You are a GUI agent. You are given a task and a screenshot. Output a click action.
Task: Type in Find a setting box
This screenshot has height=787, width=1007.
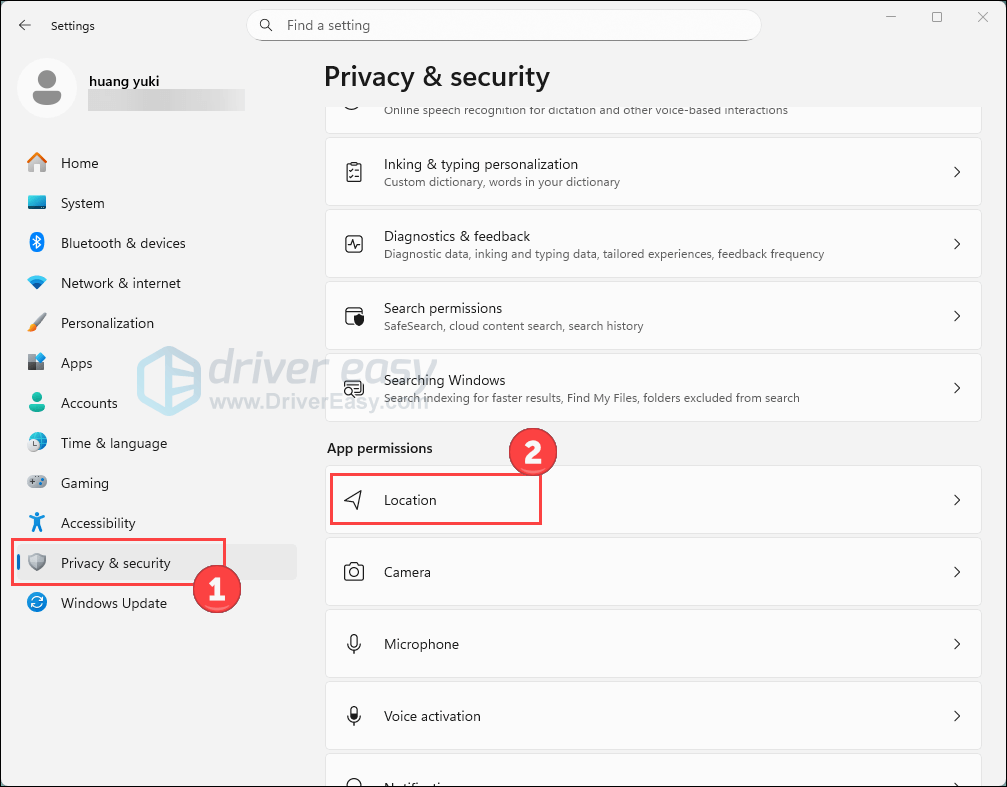510,25
